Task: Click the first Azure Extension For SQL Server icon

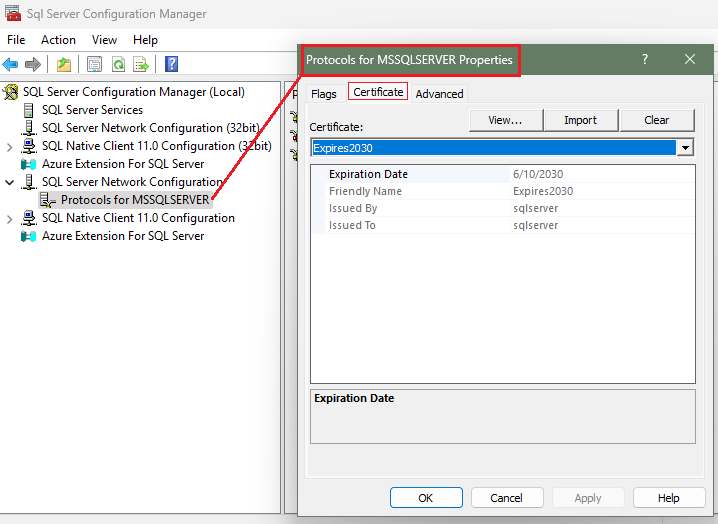Action: pos(28,164)
